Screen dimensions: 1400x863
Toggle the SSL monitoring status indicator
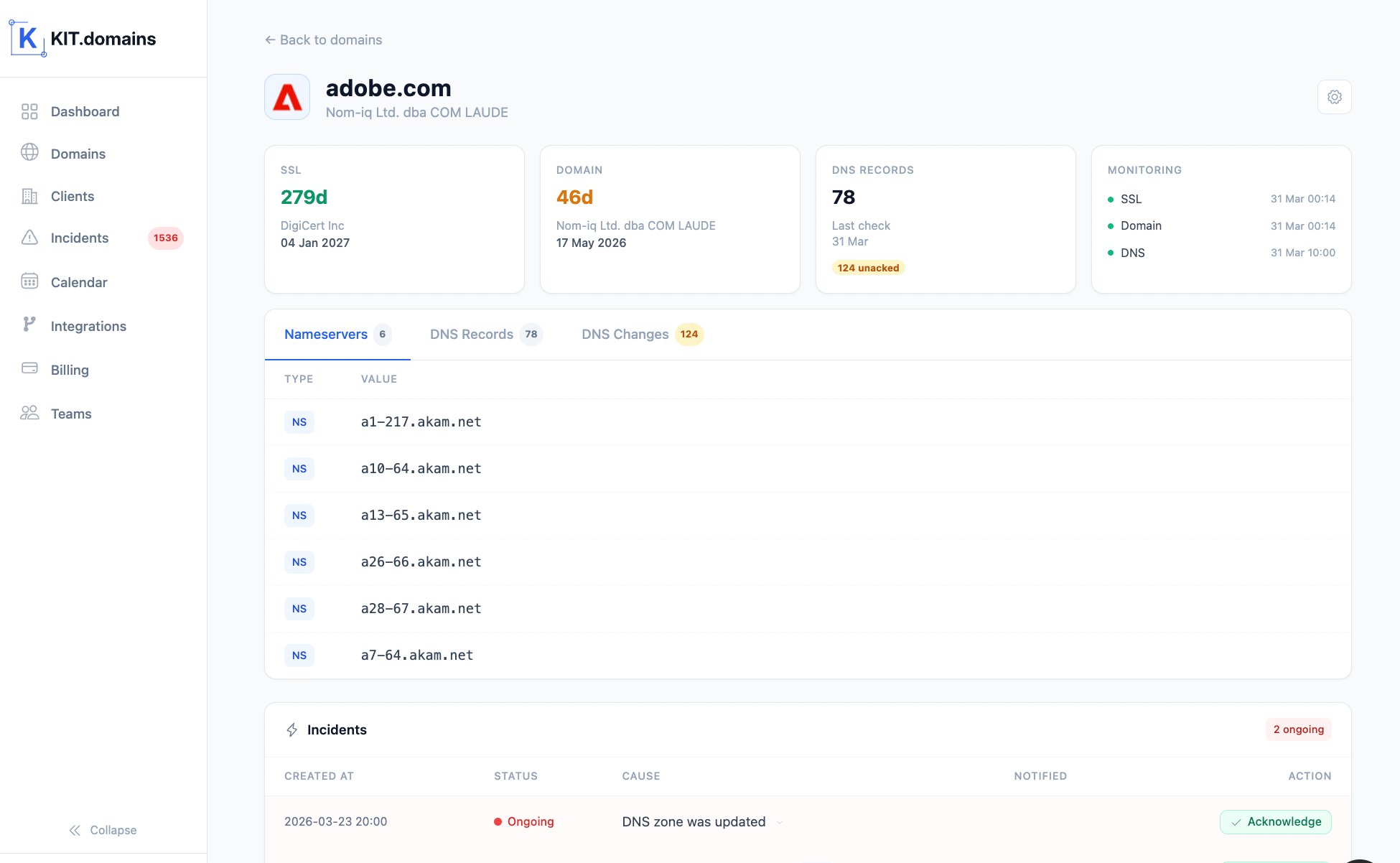[x=1112, y=199]
